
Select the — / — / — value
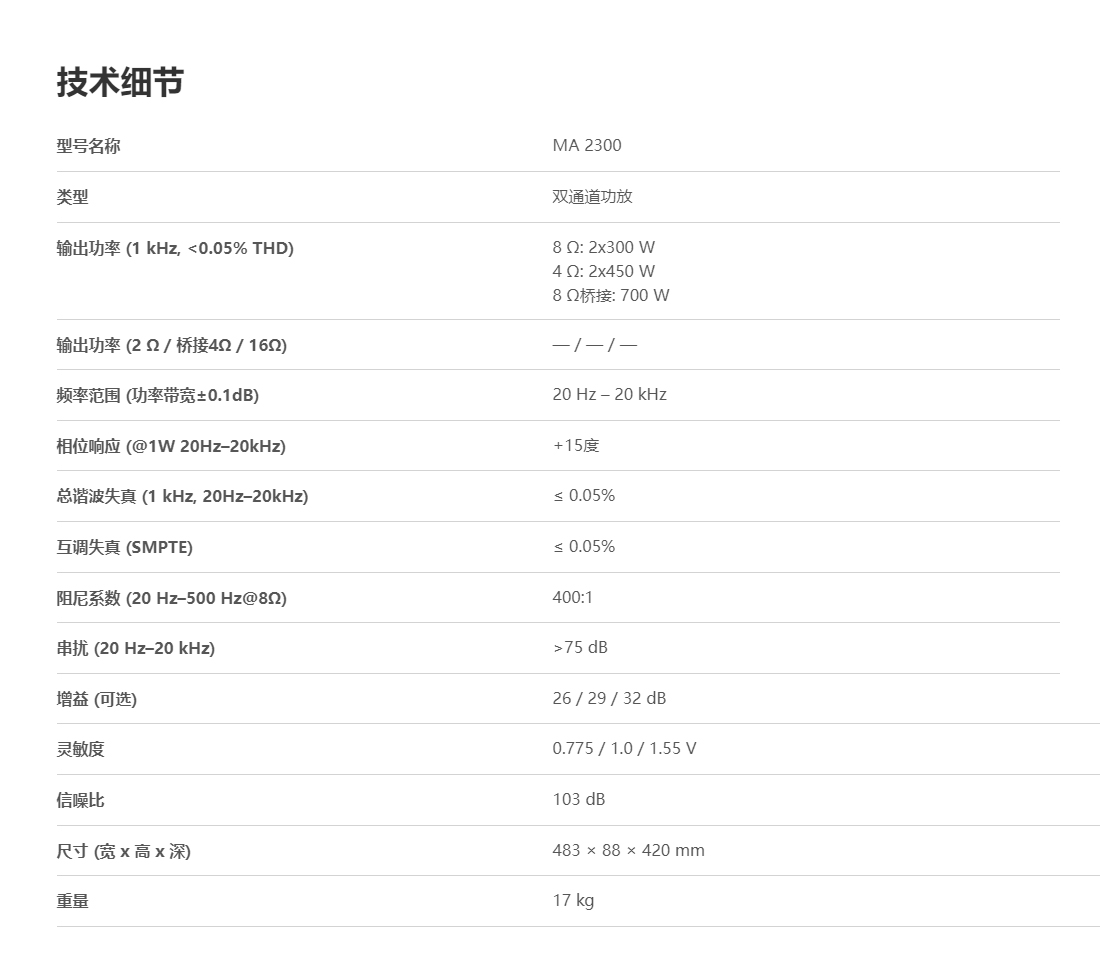[594, 344]
